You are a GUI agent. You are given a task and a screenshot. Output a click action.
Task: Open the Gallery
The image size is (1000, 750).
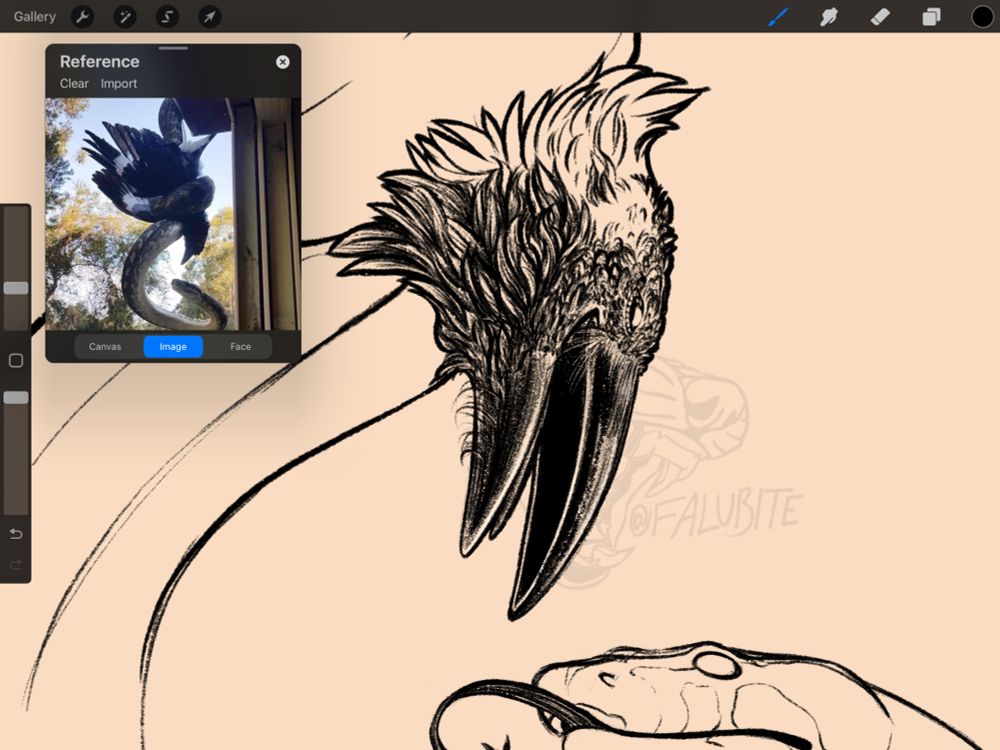coord(34,17)
